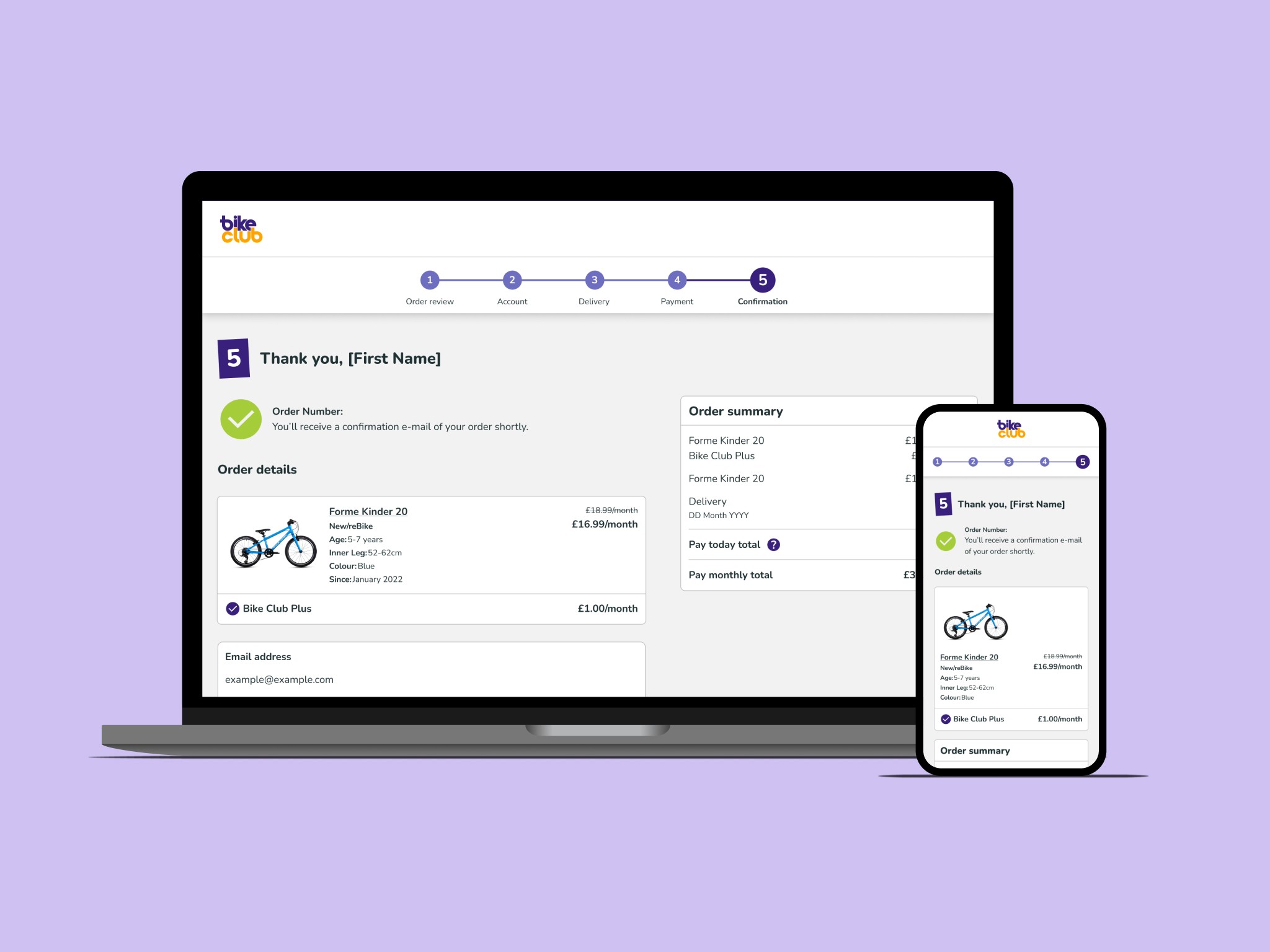Click step 3 Delivery circle icon

(x=593, y=280)
